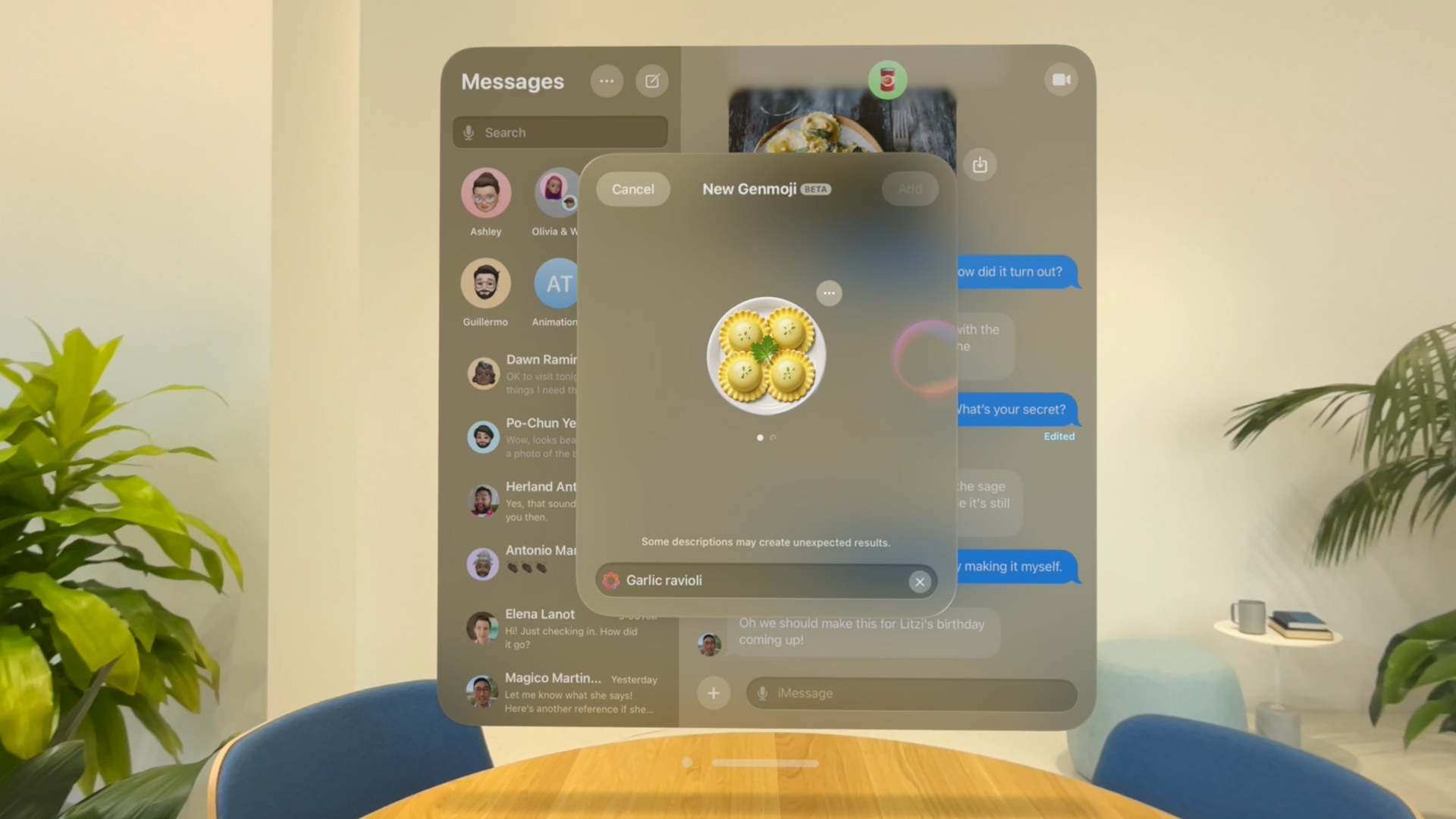Select the first Genmoji variation dot indicator

pos(759,437)
